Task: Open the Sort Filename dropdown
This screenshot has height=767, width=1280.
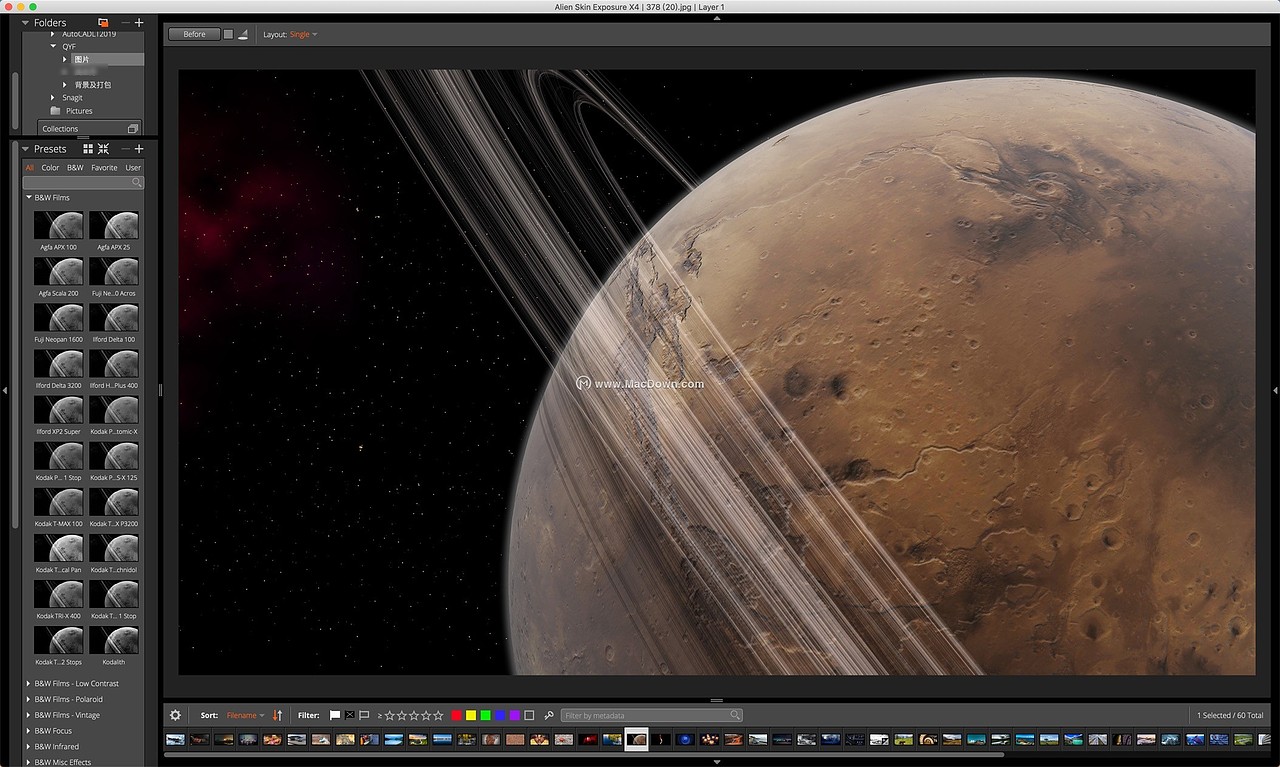Action: (246, 715)
